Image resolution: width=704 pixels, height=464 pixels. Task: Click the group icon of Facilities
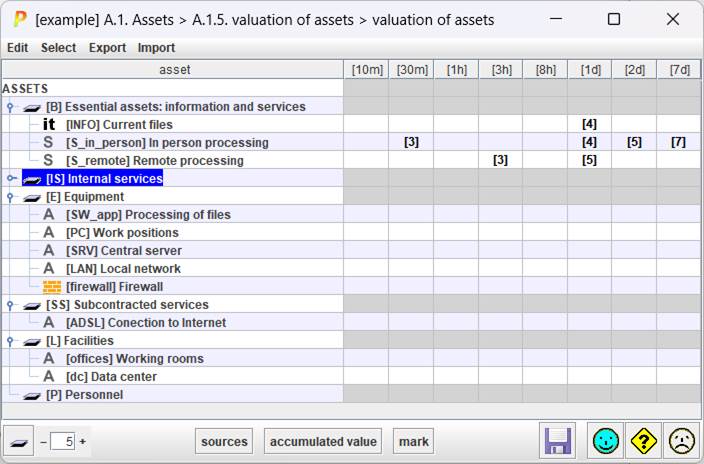point(32,342)
